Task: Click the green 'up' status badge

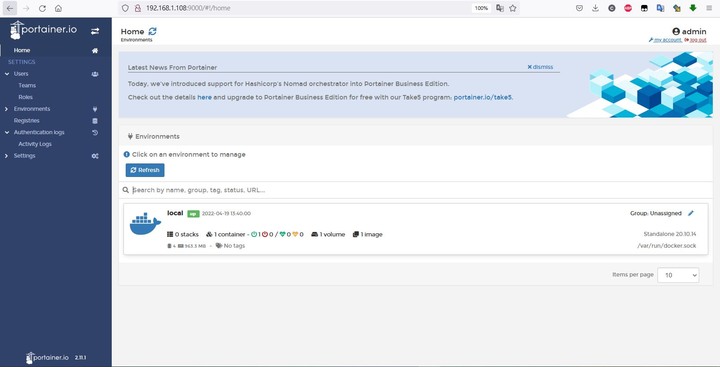Action: pyautogui.click(x=193, y=214)
